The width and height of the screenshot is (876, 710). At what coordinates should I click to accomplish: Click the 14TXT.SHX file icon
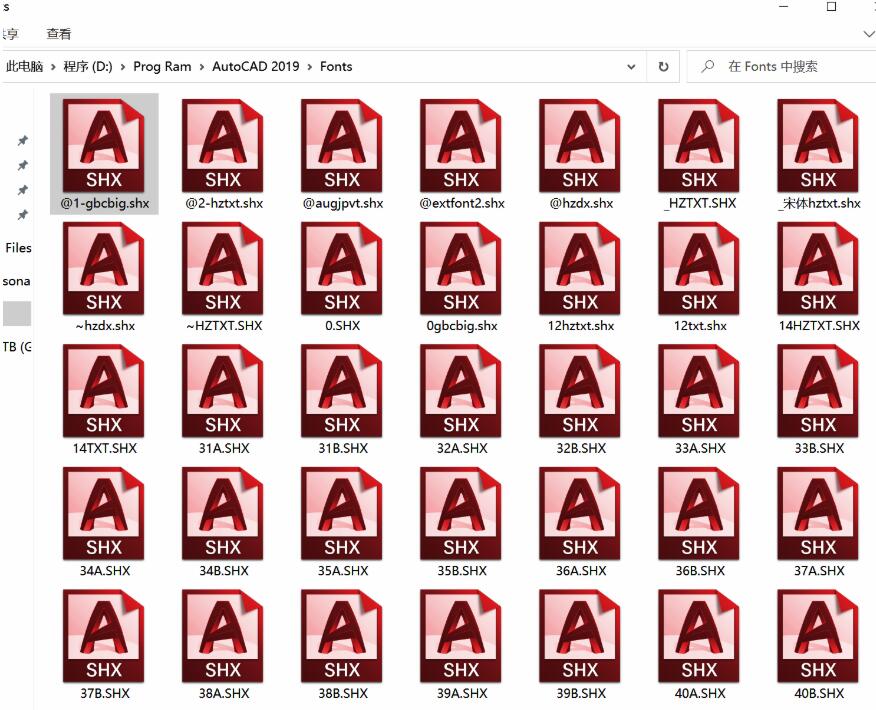(x=103, y=390)
